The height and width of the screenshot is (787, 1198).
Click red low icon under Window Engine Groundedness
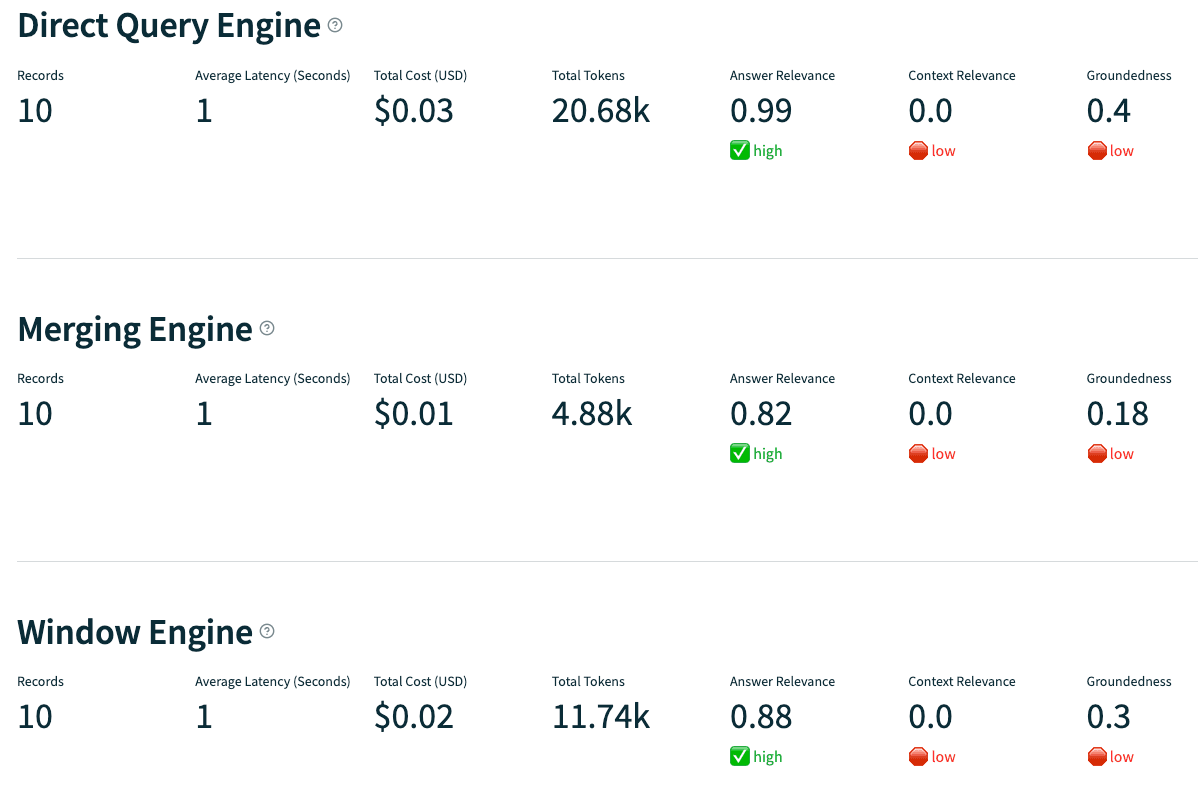1097,757
